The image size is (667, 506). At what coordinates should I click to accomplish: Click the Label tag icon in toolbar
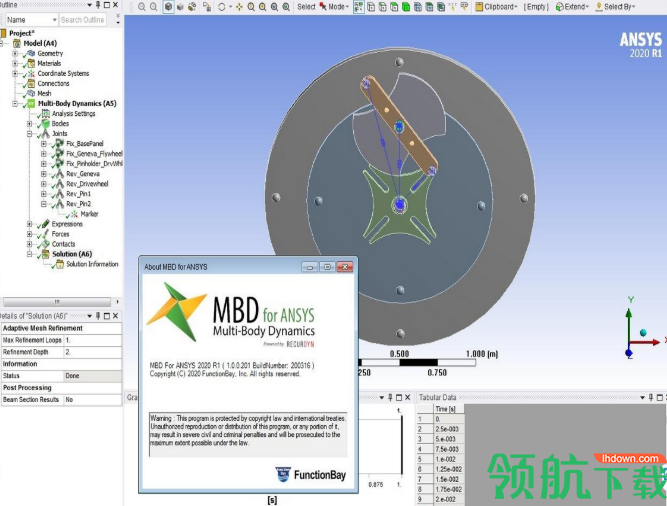pyautogui.click(x=464, y=7)
